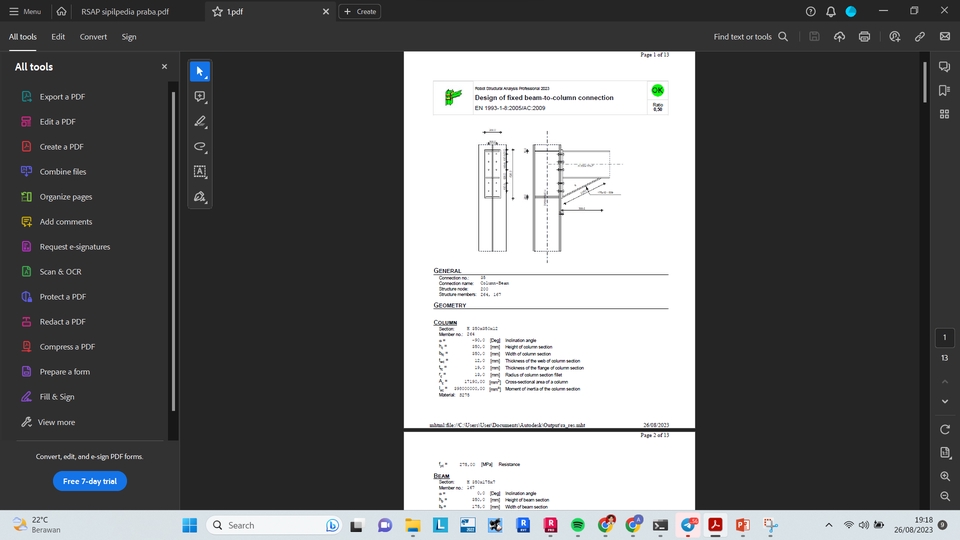Screen dimensions: 960x540
Task: Open page display settings icon
Action: 945,452
